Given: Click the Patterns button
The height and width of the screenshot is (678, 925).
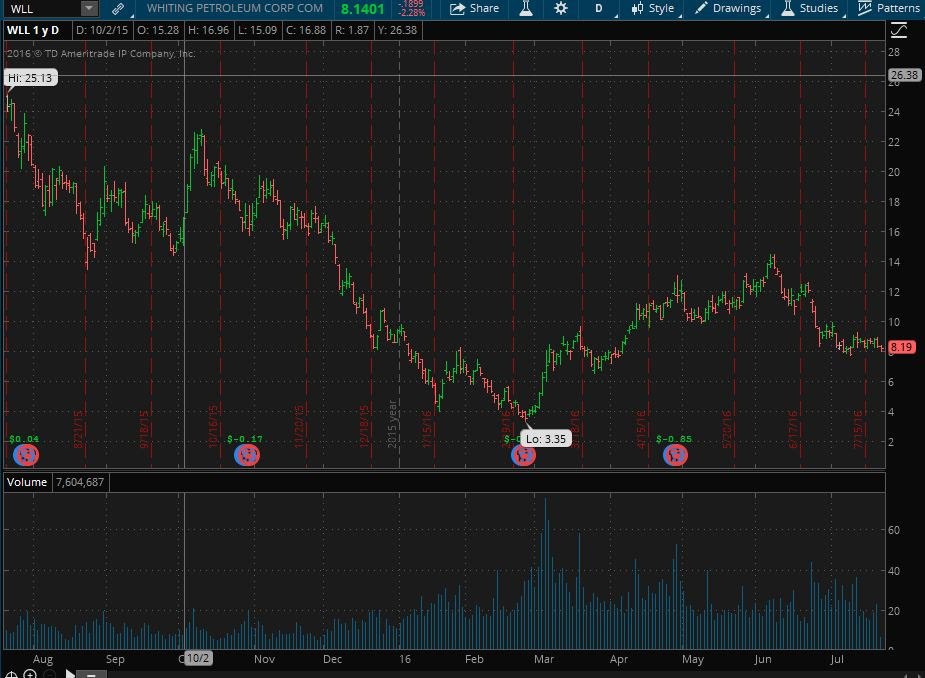Looking at the screenshot, I should [888, 8].
